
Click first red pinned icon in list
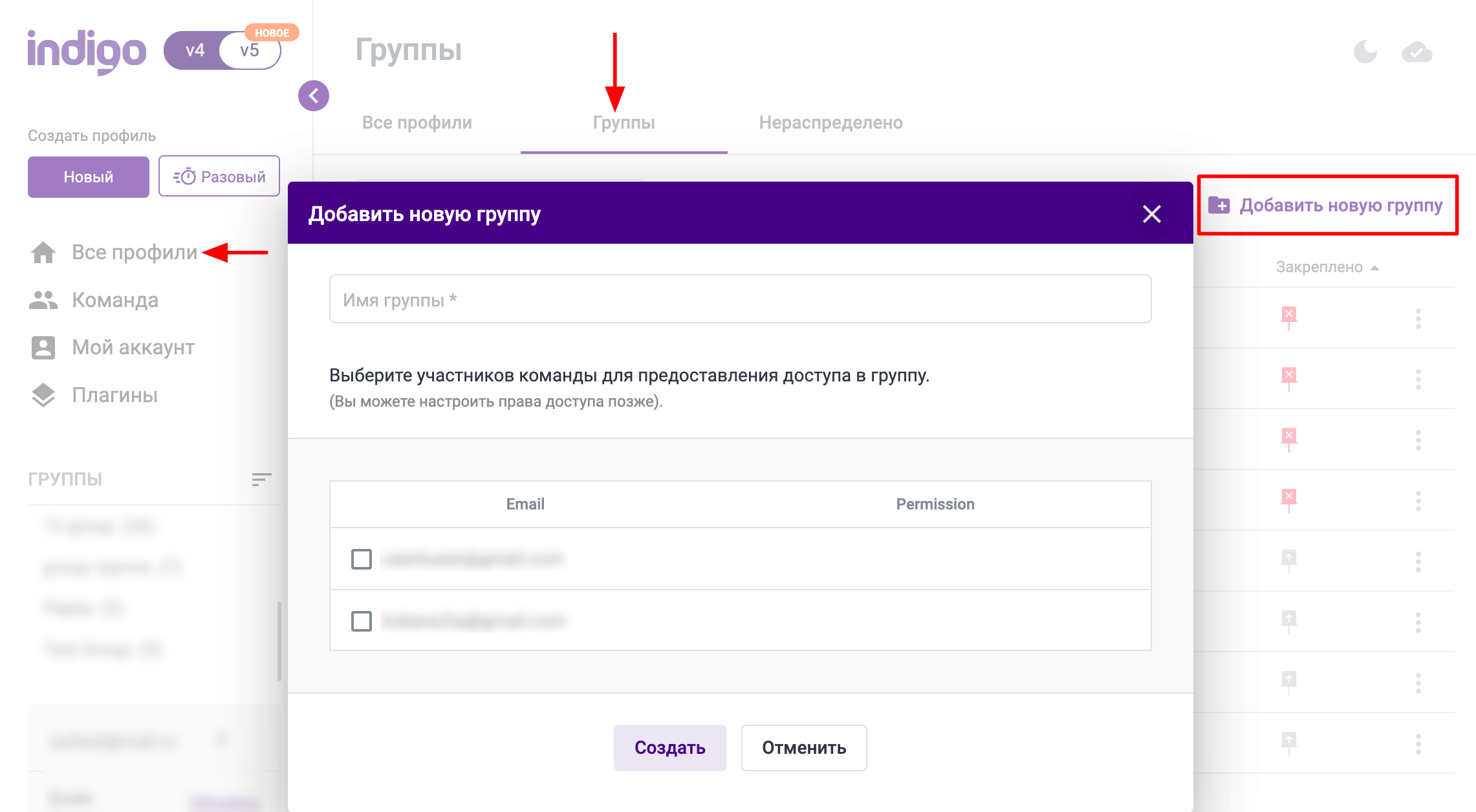pyautogui.click(x=1288, y=316)
